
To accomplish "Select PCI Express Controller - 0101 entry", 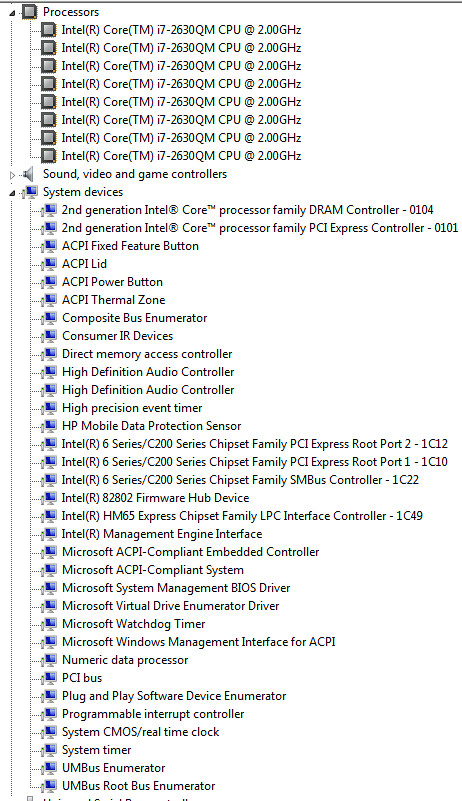I will pos(260,228).
